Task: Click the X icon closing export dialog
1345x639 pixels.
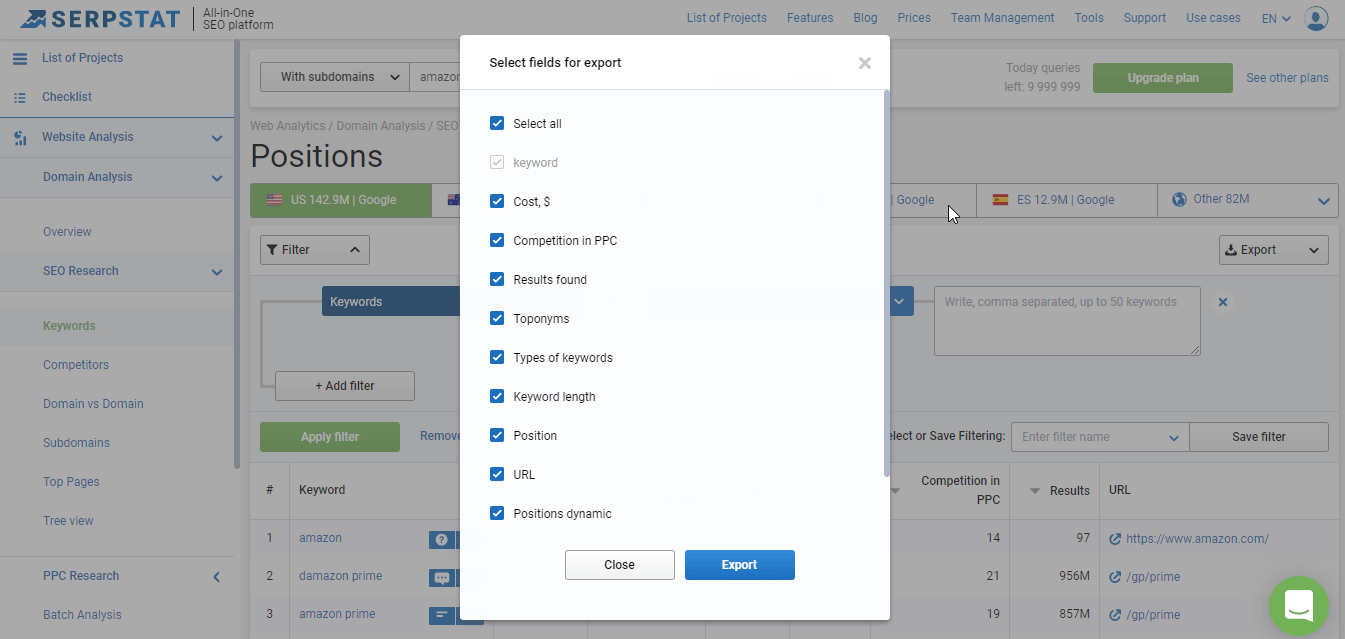Action: [865, 63]
